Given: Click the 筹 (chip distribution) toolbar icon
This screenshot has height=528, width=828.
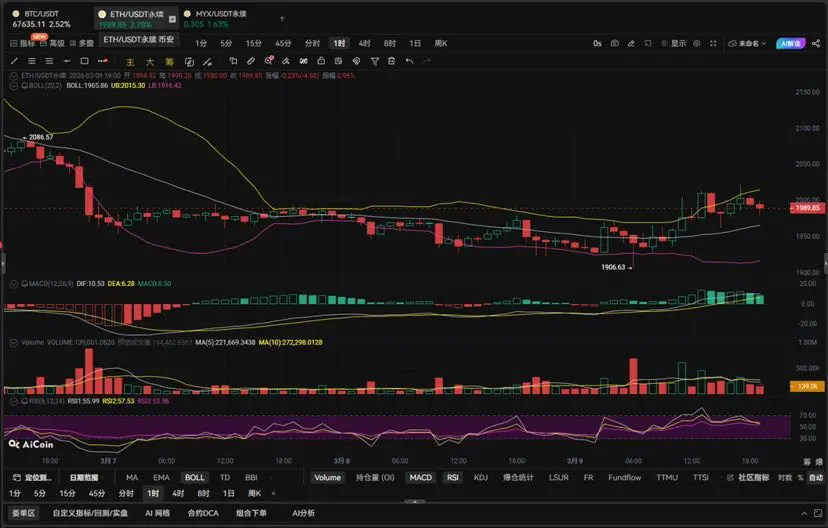Looking at the screenshot, I should [x=170, y=62].
